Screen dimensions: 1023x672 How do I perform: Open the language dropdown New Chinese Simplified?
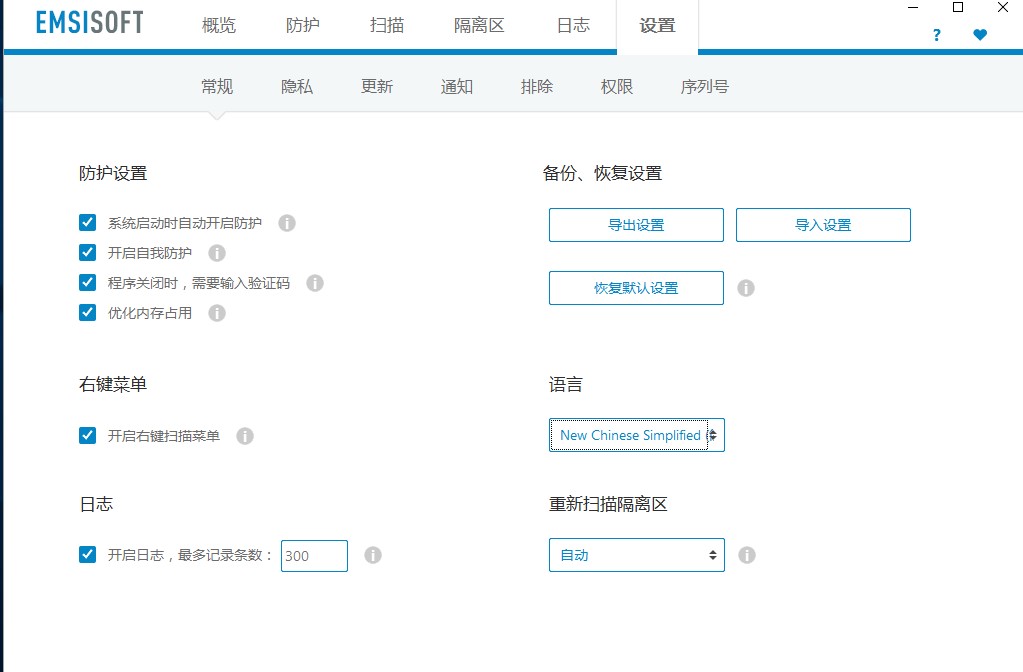point(637,435)
